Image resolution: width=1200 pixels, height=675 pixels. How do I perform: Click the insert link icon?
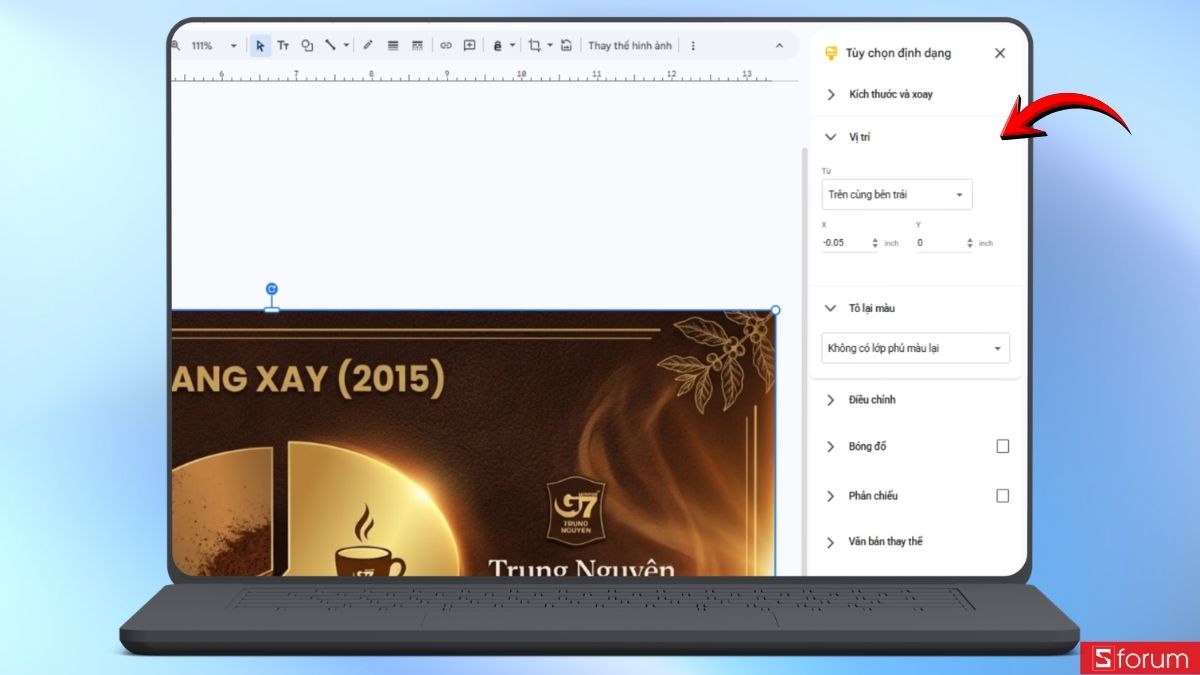446,45
